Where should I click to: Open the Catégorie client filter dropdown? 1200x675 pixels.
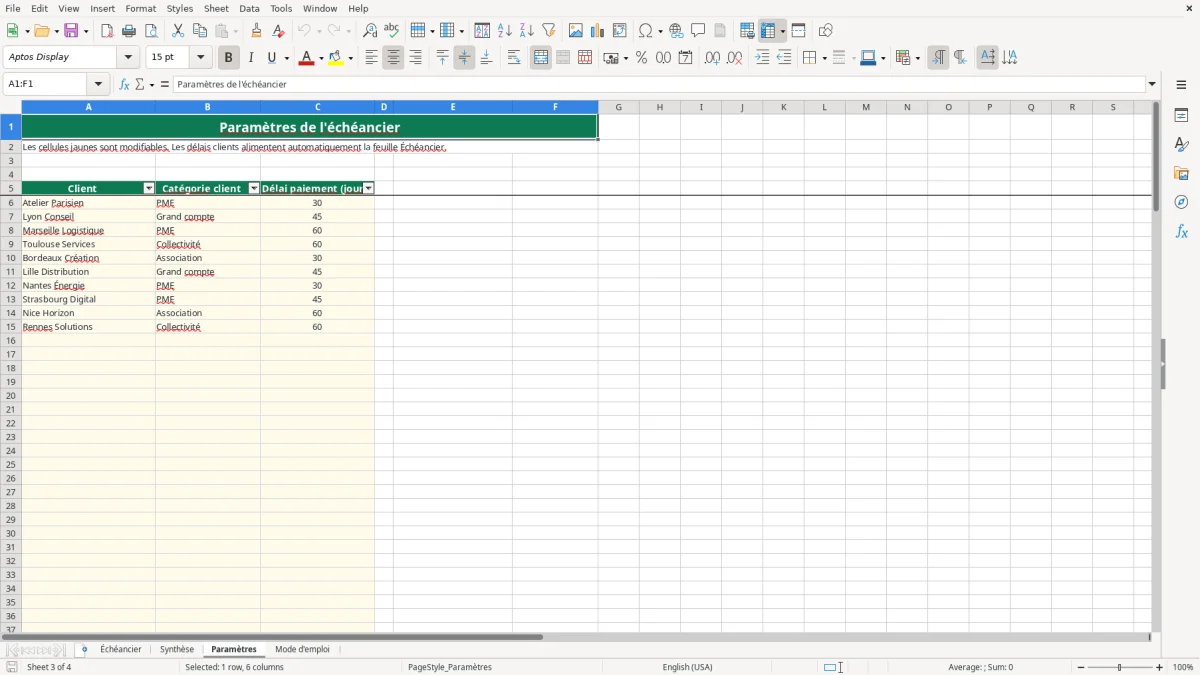coord(254,188)
